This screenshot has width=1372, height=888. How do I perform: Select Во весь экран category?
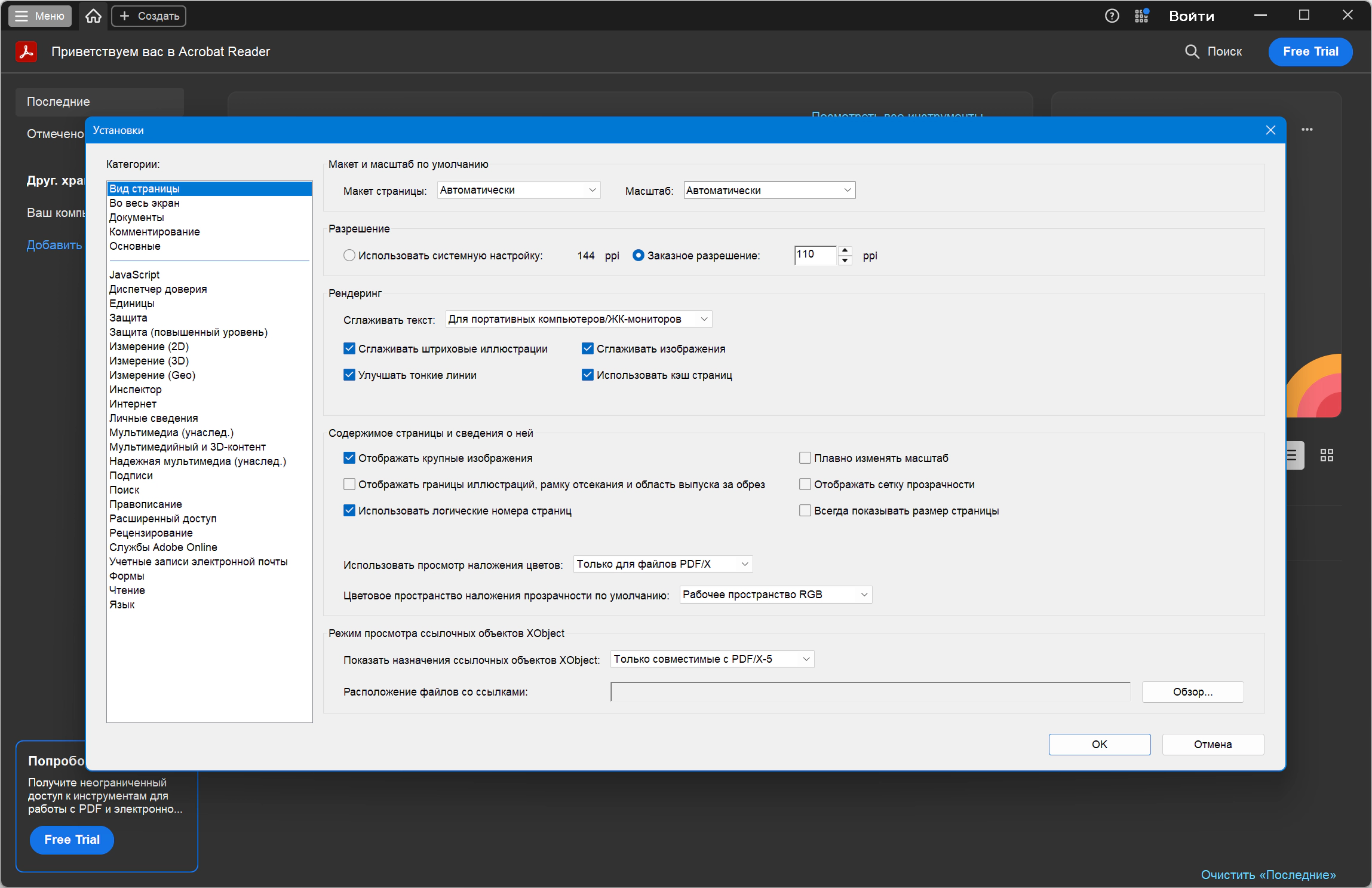coord(209,203)
